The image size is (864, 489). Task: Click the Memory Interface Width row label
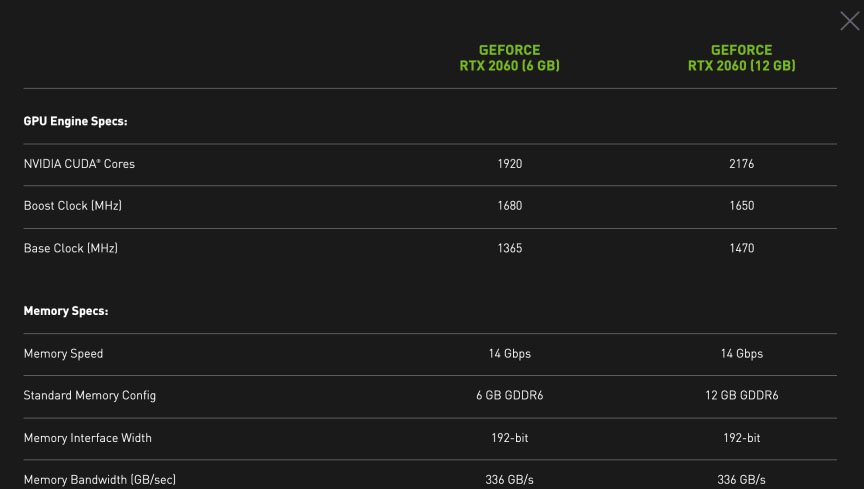(88, 438)
